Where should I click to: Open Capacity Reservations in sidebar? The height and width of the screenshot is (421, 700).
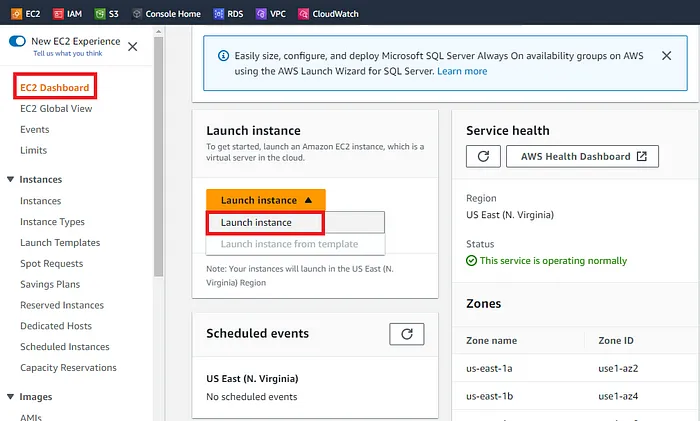click(x=68, y=368)
